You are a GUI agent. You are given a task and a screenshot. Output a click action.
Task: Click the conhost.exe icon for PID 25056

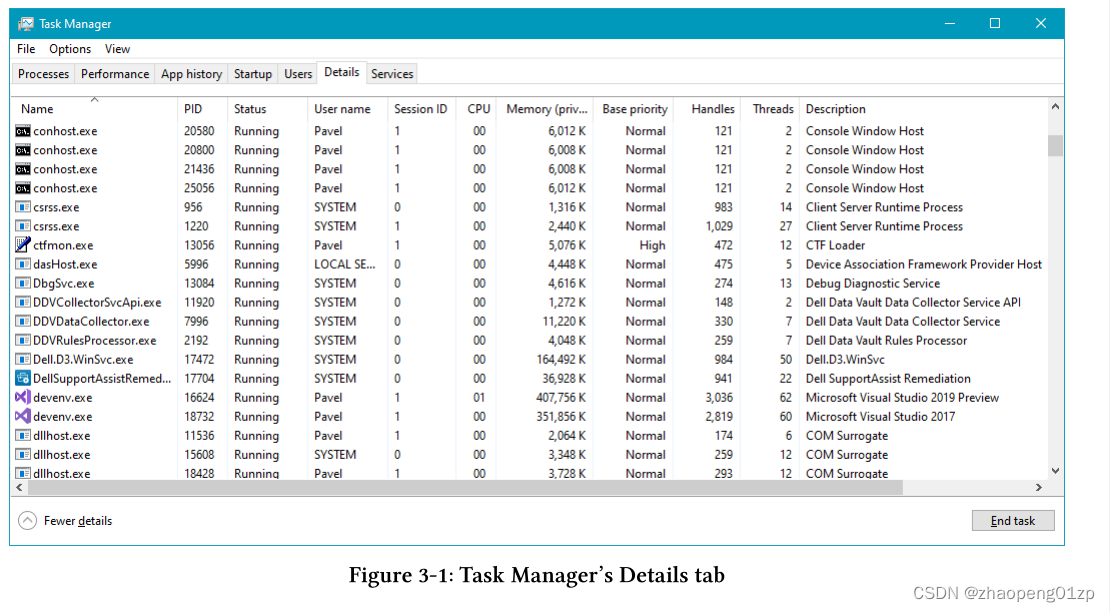(x=23, y=188)
